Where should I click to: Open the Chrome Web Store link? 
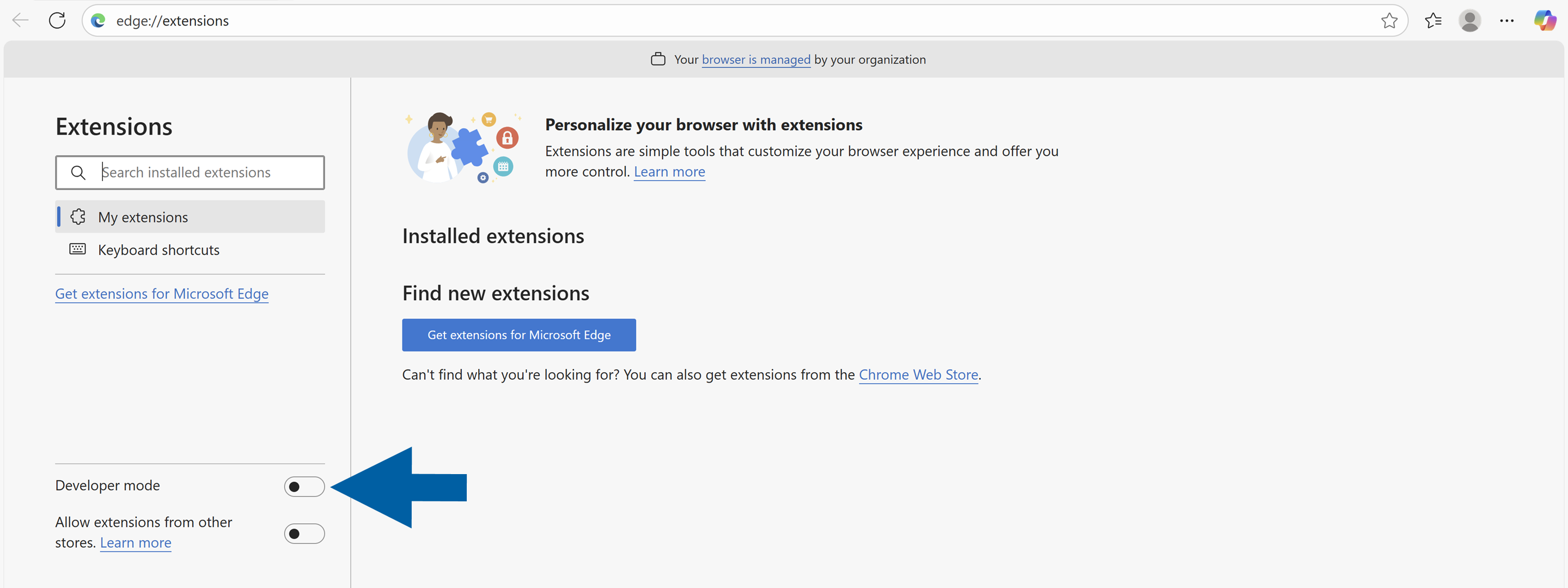pyautogui.click(x=918, y=374)
